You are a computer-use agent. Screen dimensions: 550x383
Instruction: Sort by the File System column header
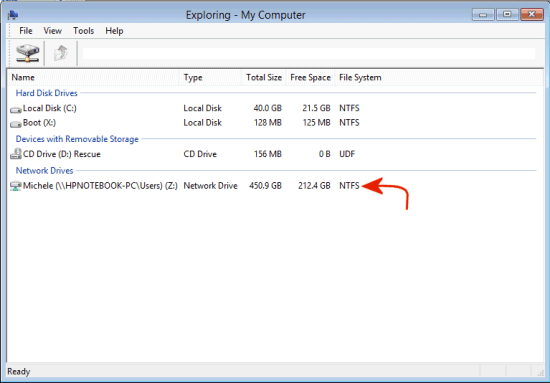click(360, 78)
